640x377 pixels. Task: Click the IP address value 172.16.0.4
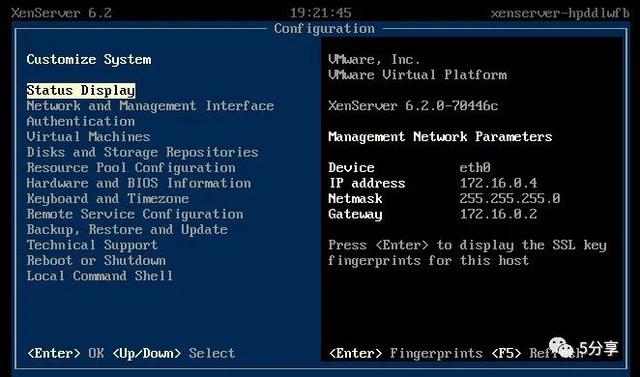point(498,183)
